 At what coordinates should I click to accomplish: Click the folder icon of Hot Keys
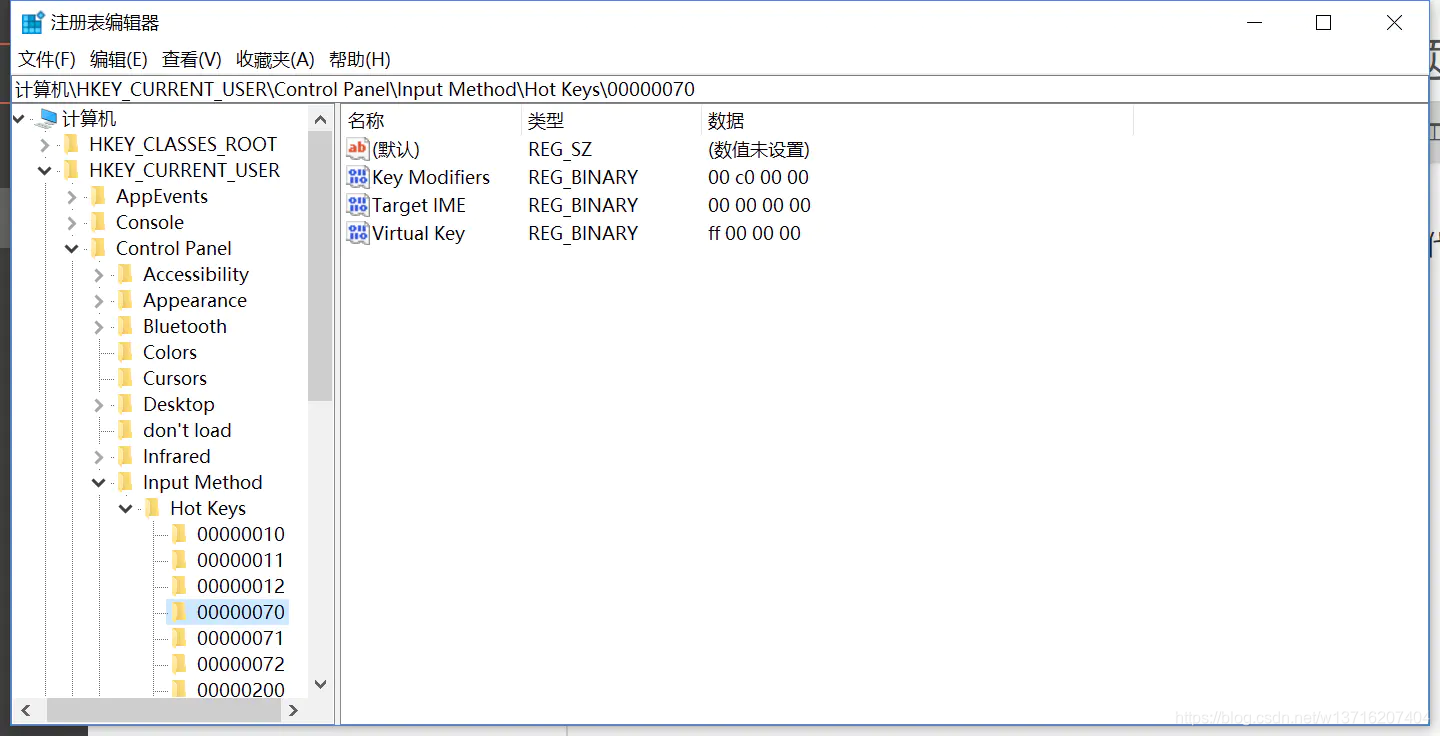click(152, 508)
